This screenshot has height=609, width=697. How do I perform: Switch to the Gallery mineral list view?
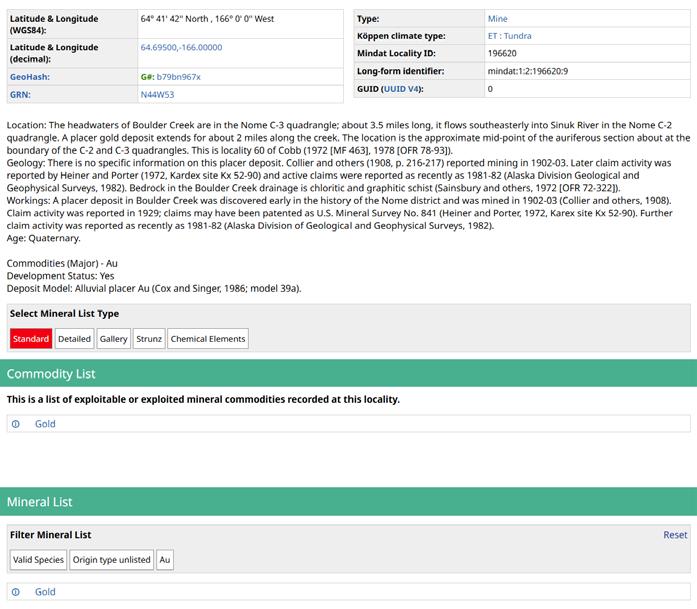pyautogui.click(x=114, y=339)
